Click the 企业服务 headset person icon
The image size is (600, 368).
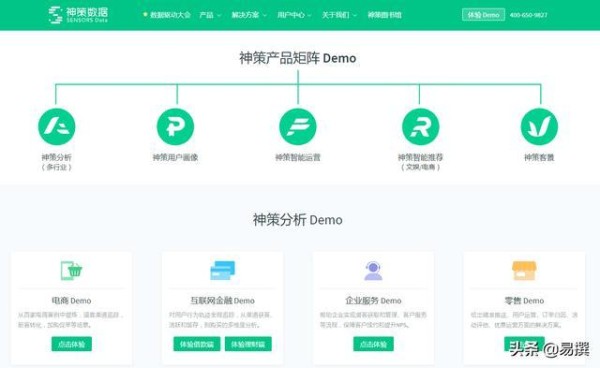pyautogui.click(x=373, y=270)
